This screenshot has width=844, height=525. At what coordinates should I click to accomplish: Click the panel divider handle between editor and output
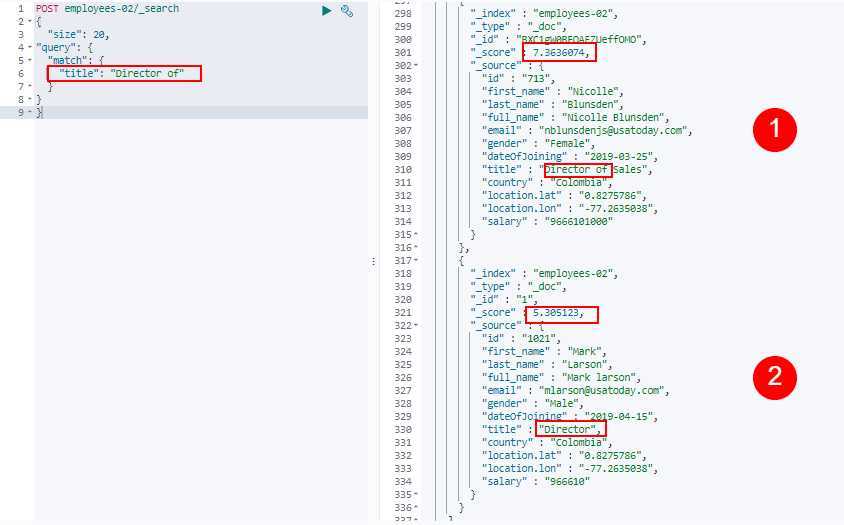point(374,262)
